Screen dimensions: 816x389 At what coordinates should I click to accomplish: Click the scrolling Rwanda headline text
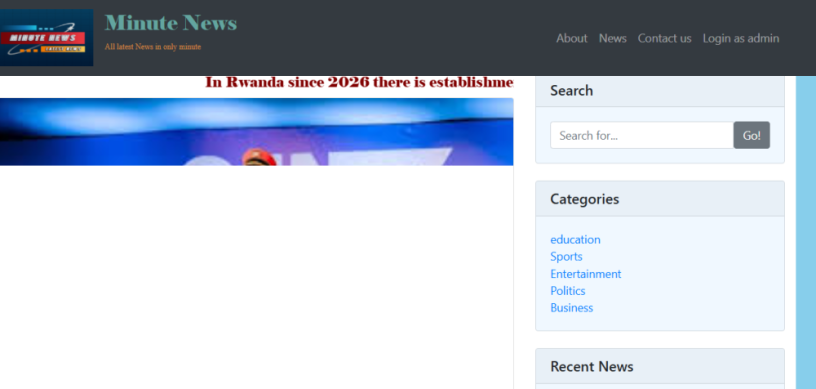[359, 83]
